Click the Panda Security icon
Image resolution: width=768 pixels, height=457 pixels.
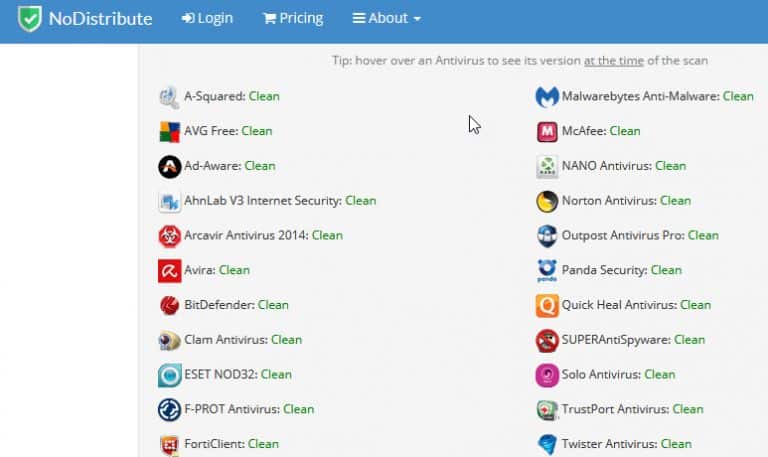point(547,270)
